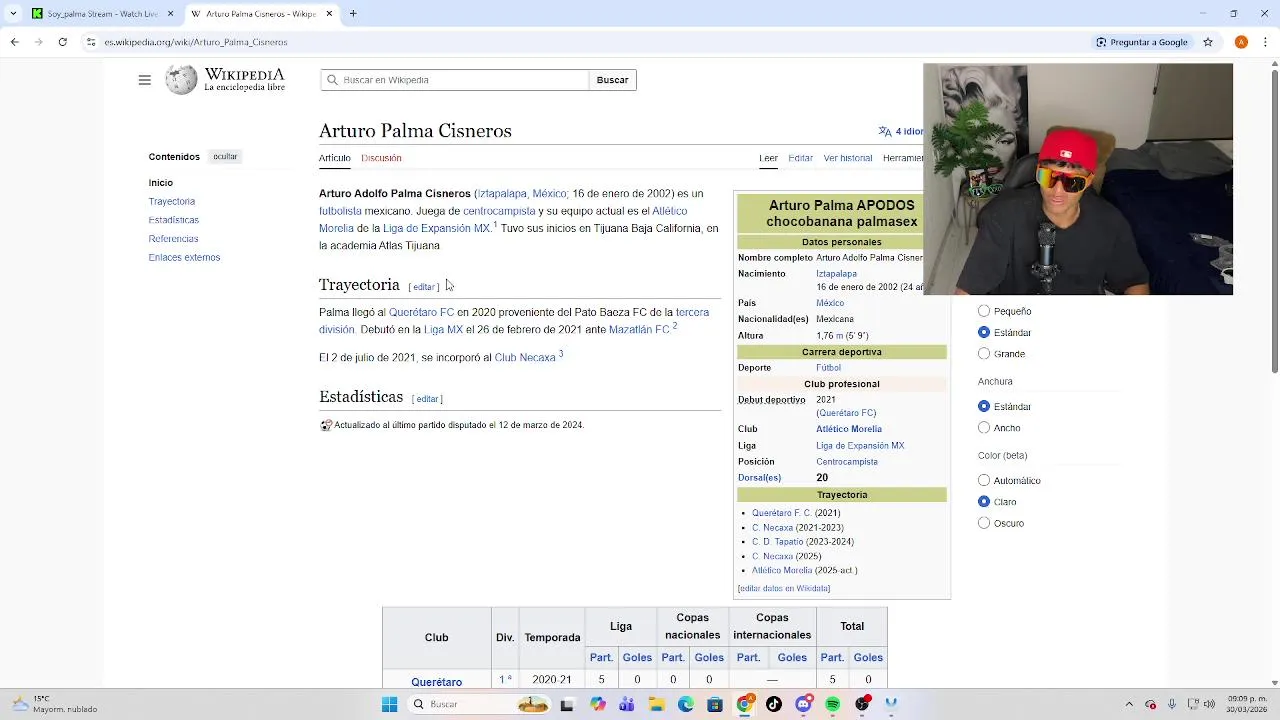Go back to previous page
Viewport: 1280px width, 720px height.
tap(14, 42)
